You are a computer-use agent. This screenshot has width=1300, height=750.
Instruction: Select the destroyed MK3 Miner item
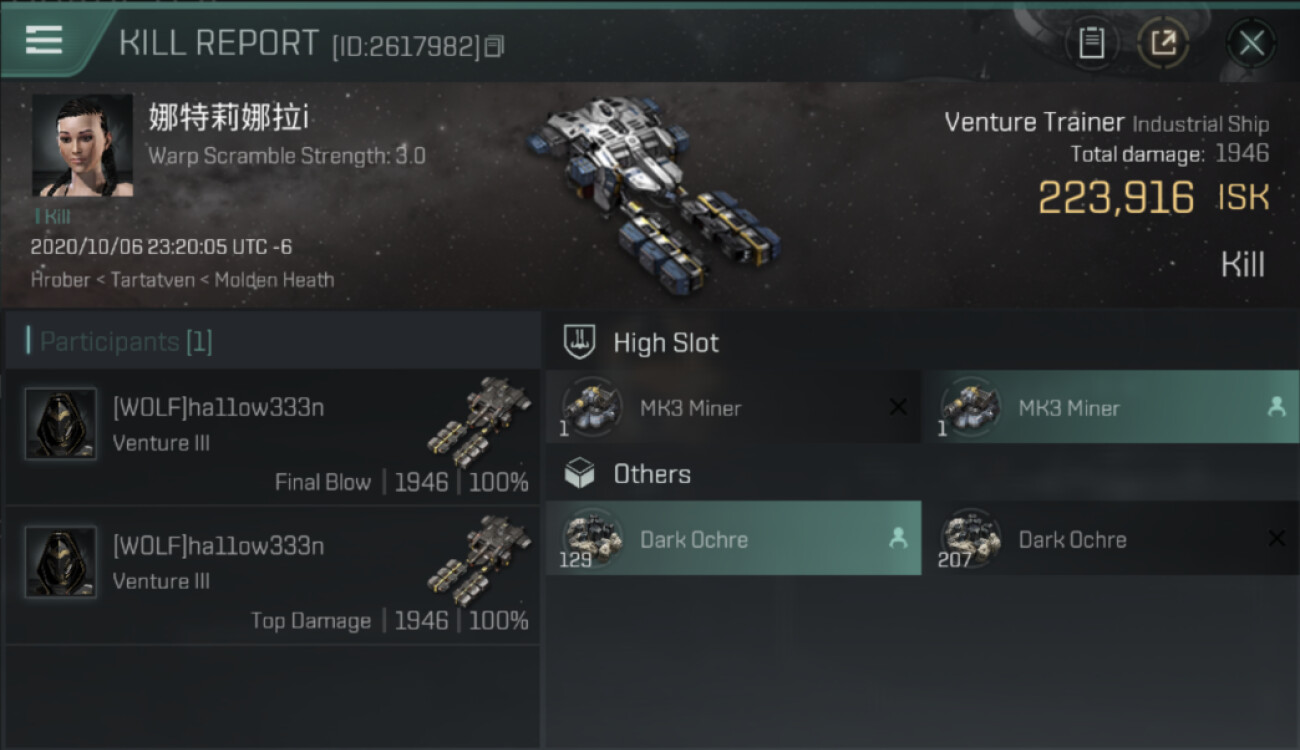733,407
